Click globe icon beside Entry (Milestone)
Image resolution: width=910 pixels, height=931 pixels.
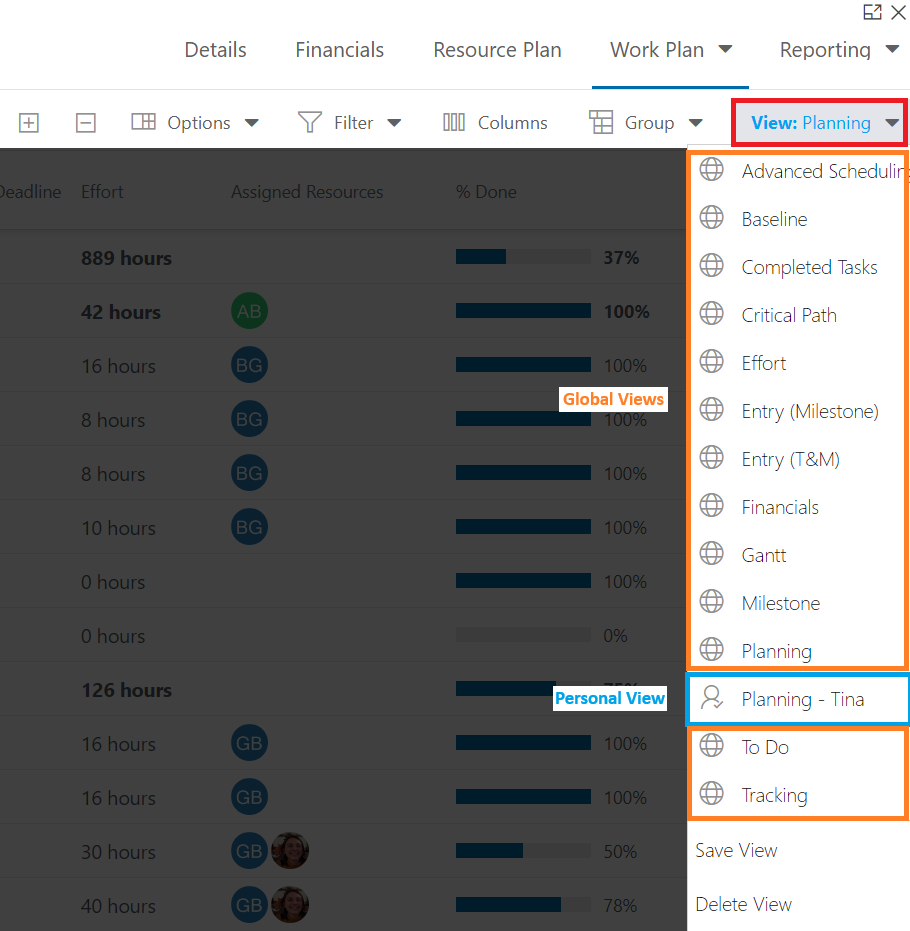(x=711, y=409)
